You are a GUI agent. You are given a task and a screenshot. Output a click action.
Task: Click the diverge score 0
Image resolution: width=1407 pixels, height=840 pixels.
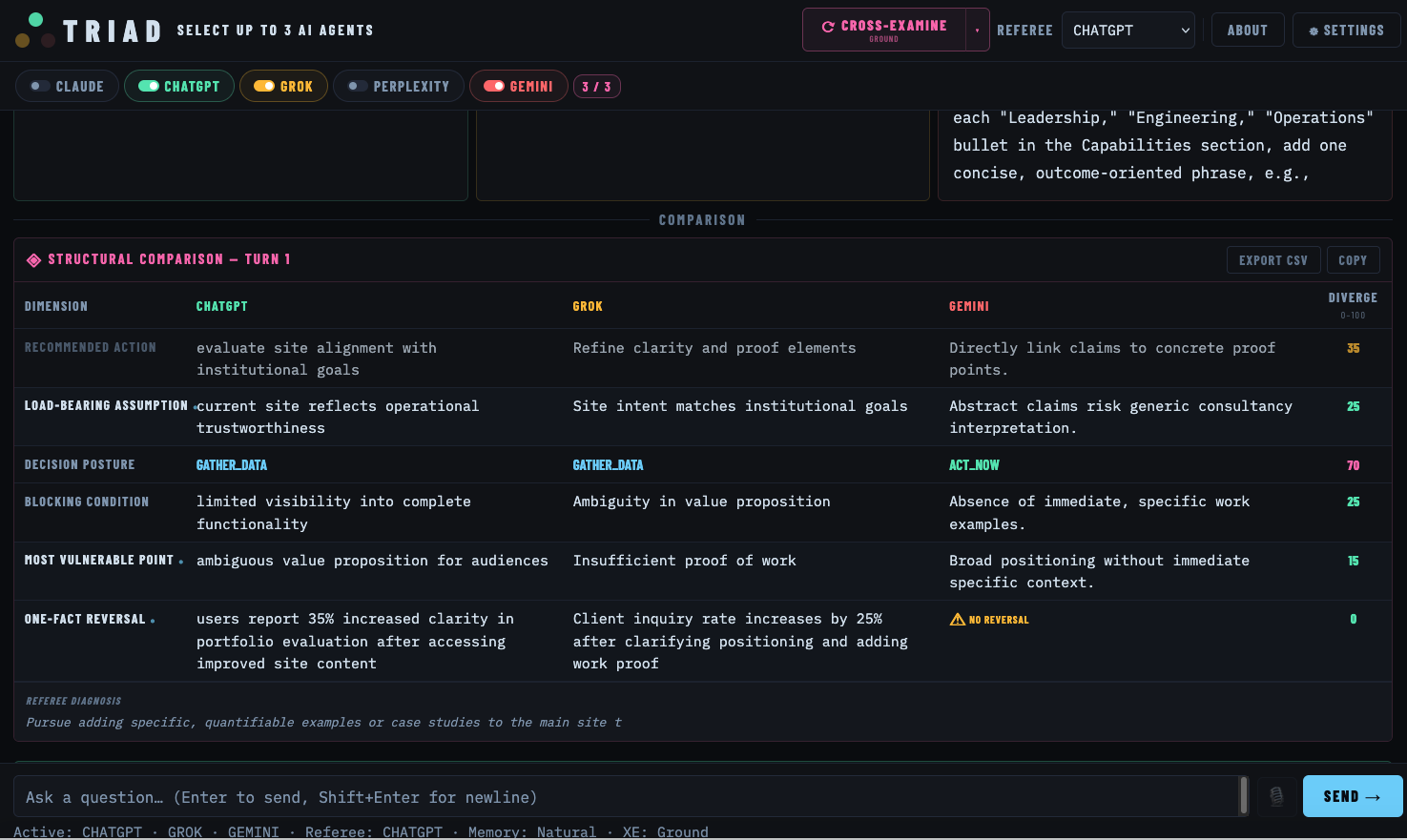(1353, 619)
